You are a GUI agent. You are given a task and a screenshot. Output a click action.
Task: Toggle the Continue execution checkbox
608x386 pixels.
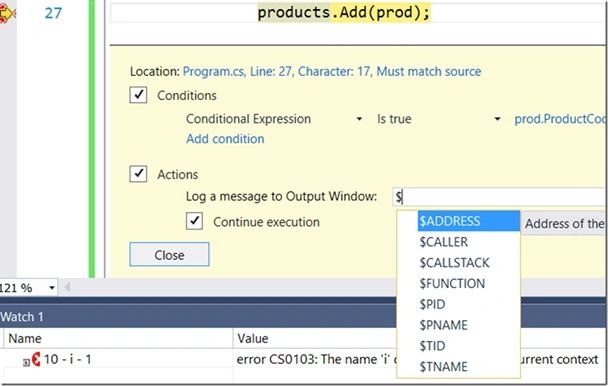click(x=194, y=221)
